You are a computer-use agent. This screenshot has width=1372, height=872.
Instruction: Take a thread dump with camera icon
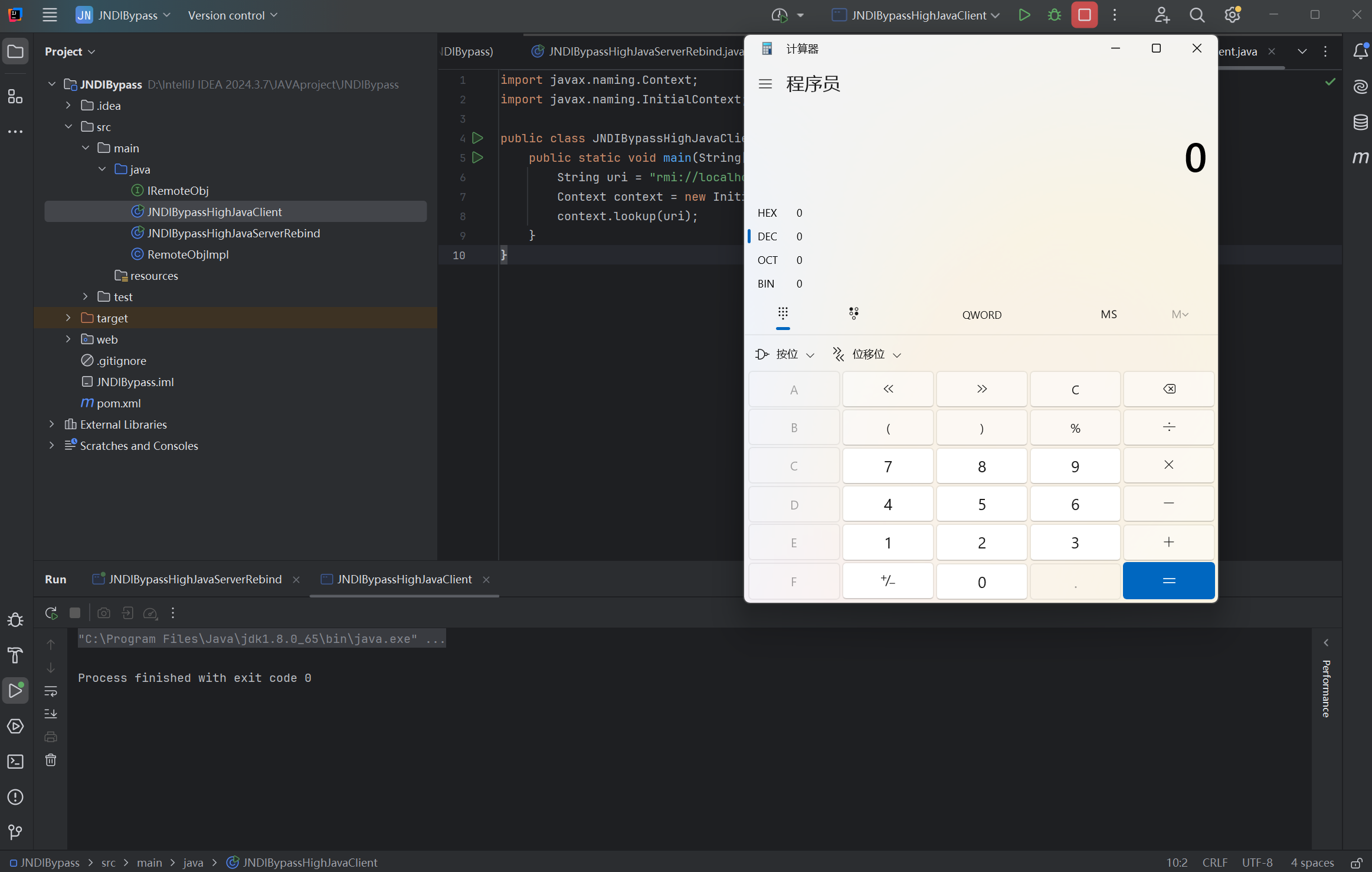(x=104, y=613)
